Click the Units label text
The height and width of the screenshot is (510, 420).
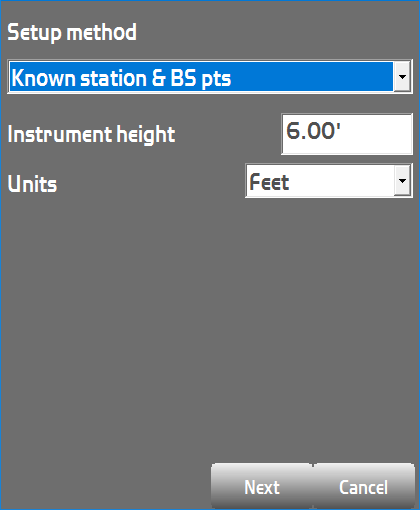[32, 184]
